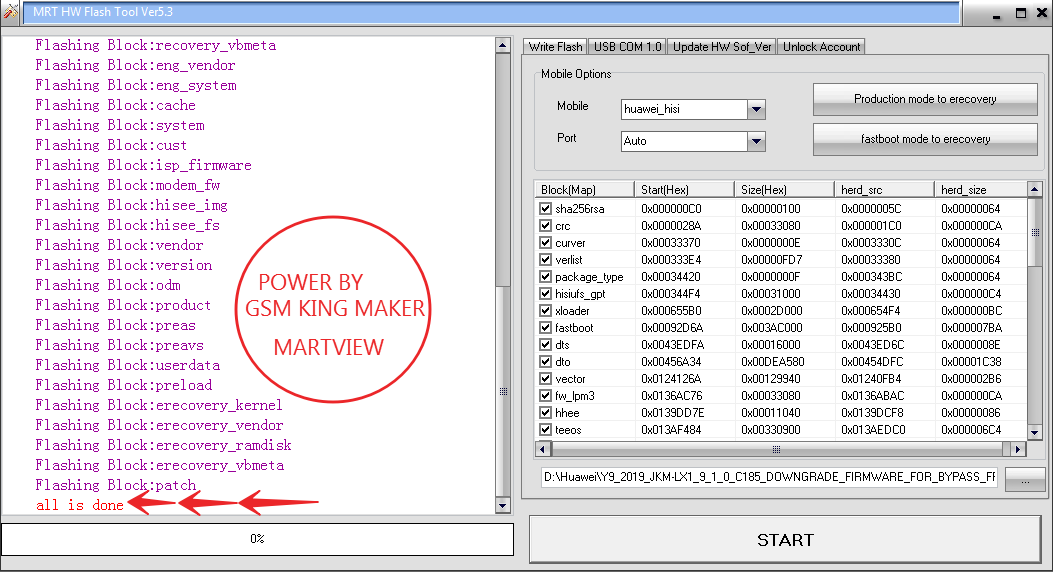
Task: Expand the Port dropdown showing Auto
Action: (x=756, y=141)
